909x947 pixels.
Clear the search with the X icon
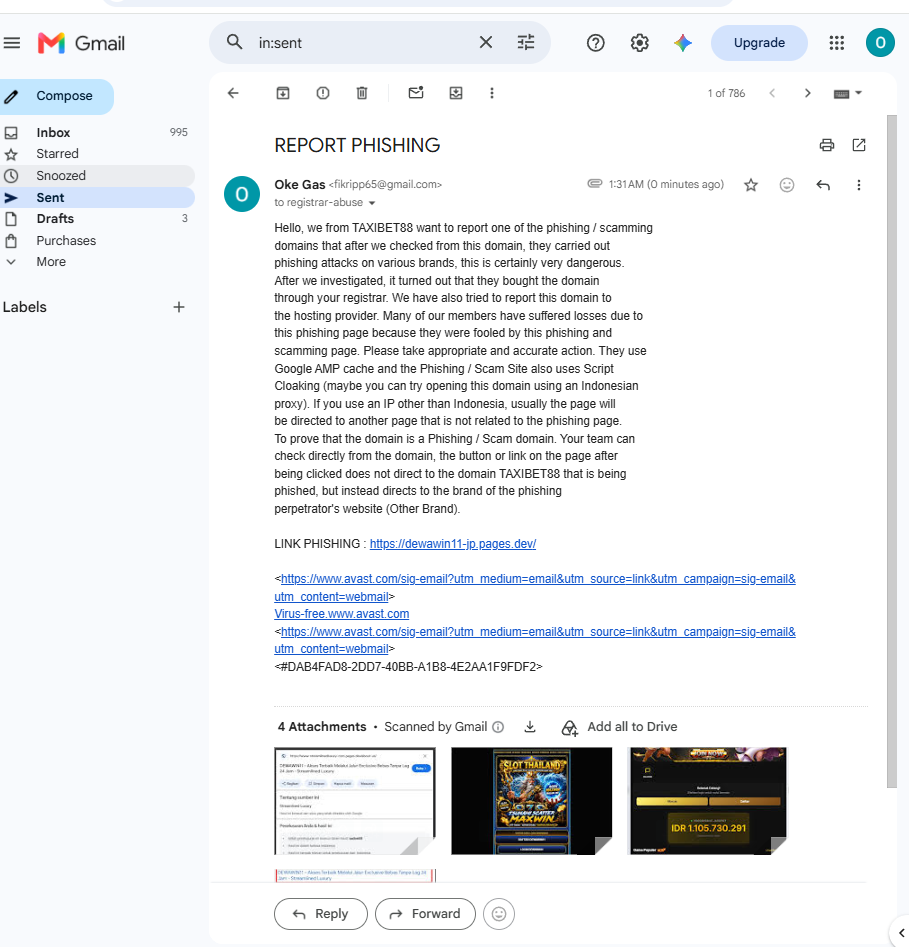(x=486, y=42)
